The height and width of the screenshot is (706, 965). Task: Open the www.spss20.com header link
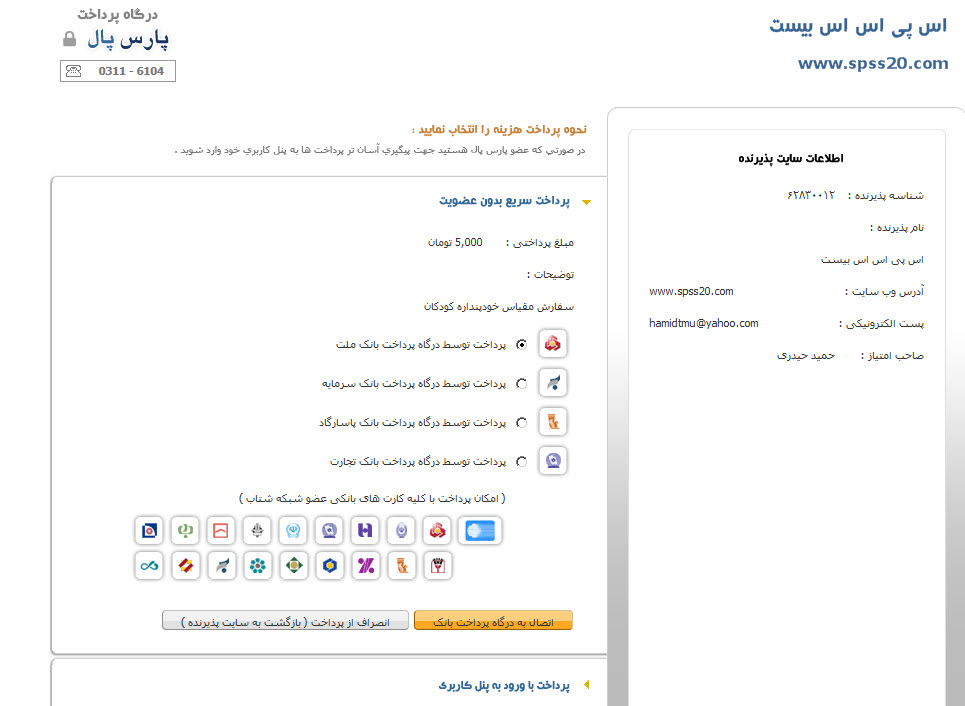[872, 63]
